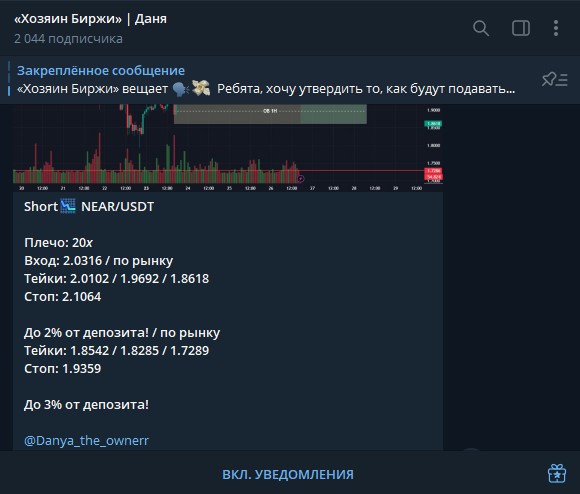Click the Стоп: 2.1064 line
The image size is (580, 494).
63,297
